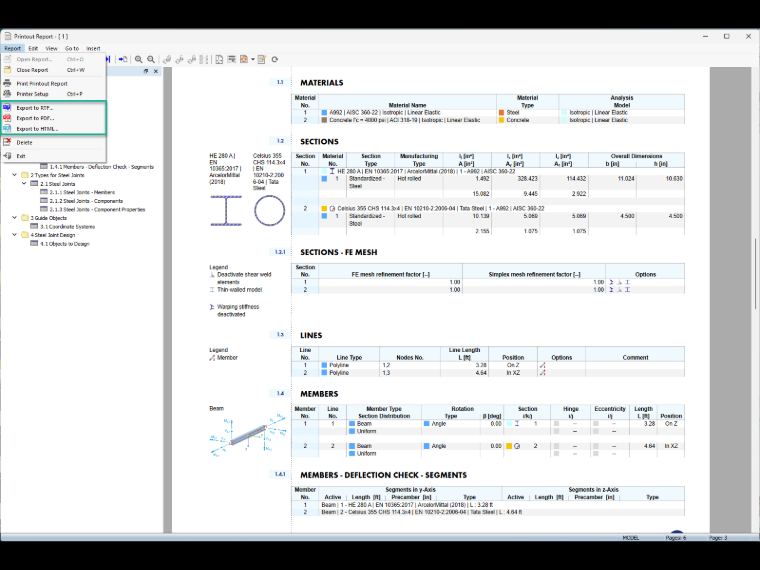Click the brown Concrete material color swatch
Screen dimensions: 760x570
pos(324,120)
